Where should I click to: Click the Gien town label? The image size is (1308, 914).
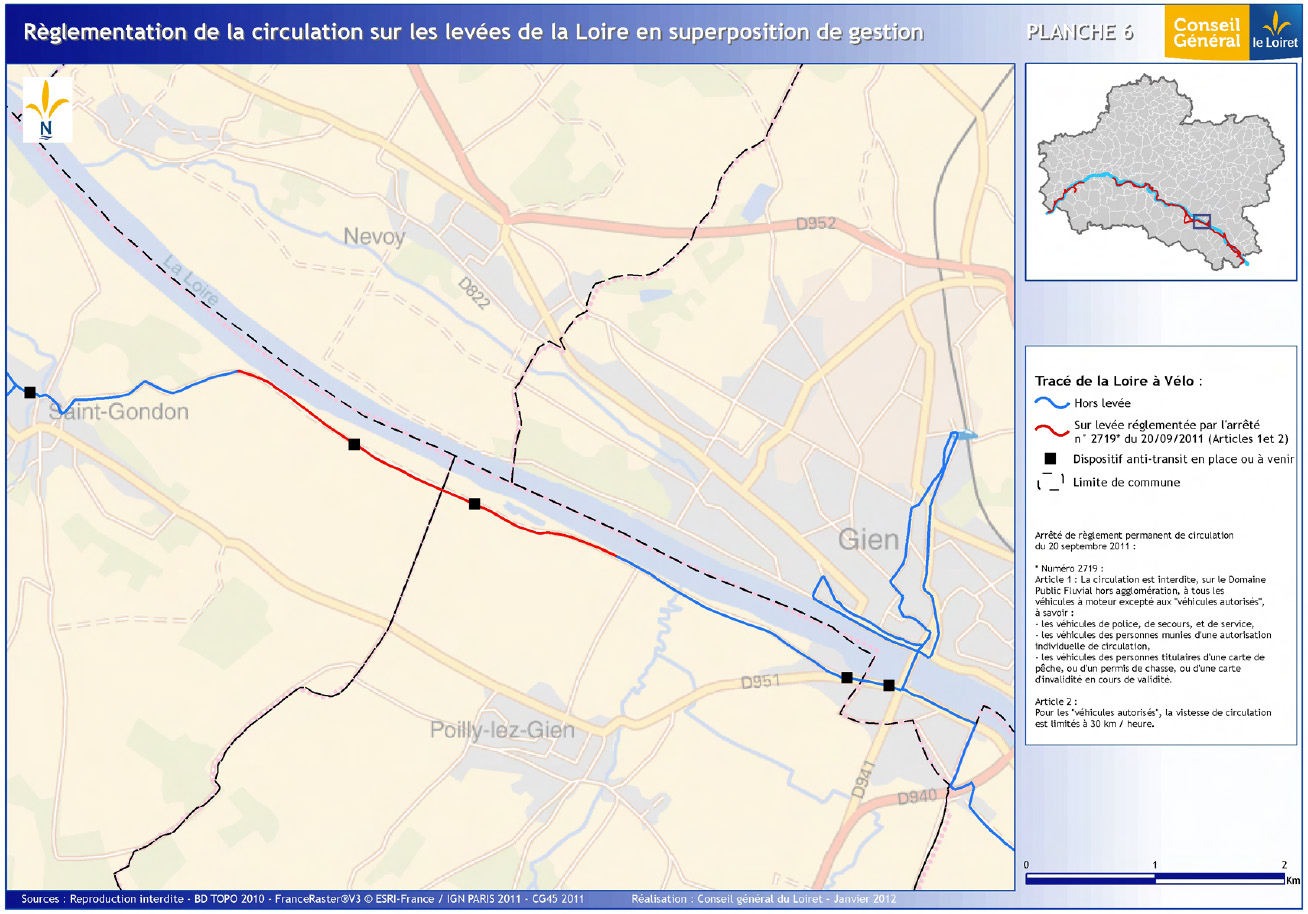(x=868, y=541)
